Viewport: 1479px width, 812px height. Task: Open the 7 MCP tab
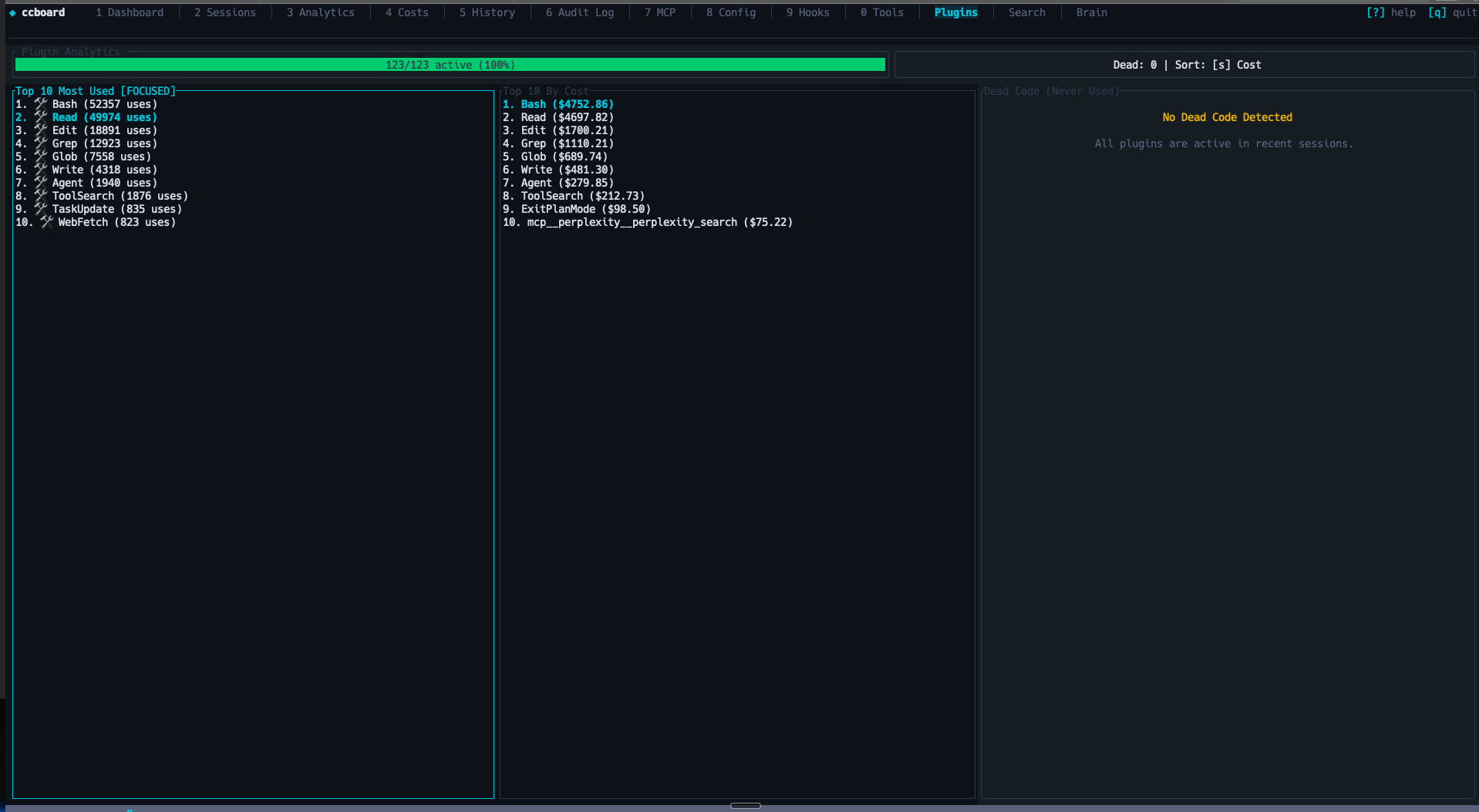pyautogui.click(x=660, y=12)
